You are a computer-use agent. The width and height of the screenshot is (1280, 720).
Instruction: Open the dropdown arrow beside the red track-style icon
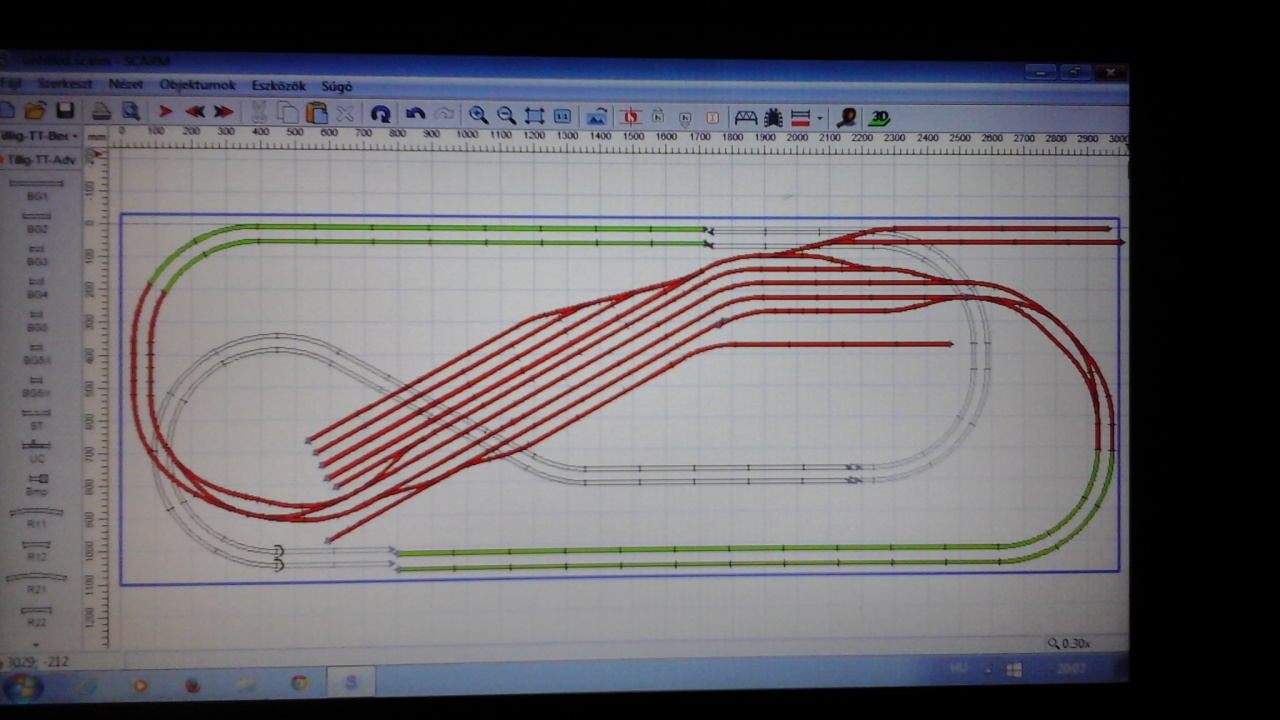(819, 118)
